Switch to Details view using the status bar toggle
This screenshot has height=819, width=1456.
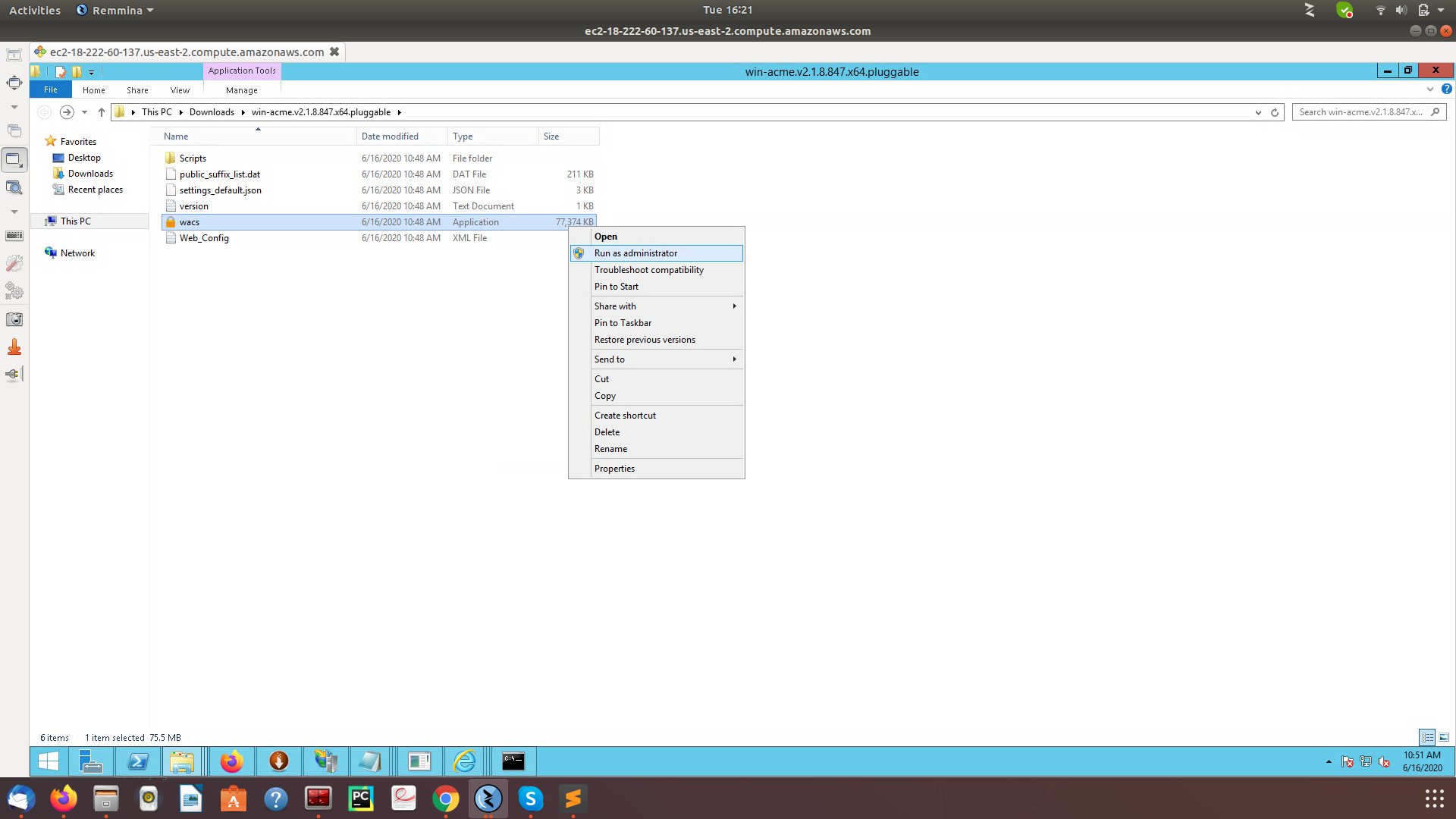[1429, 737]
